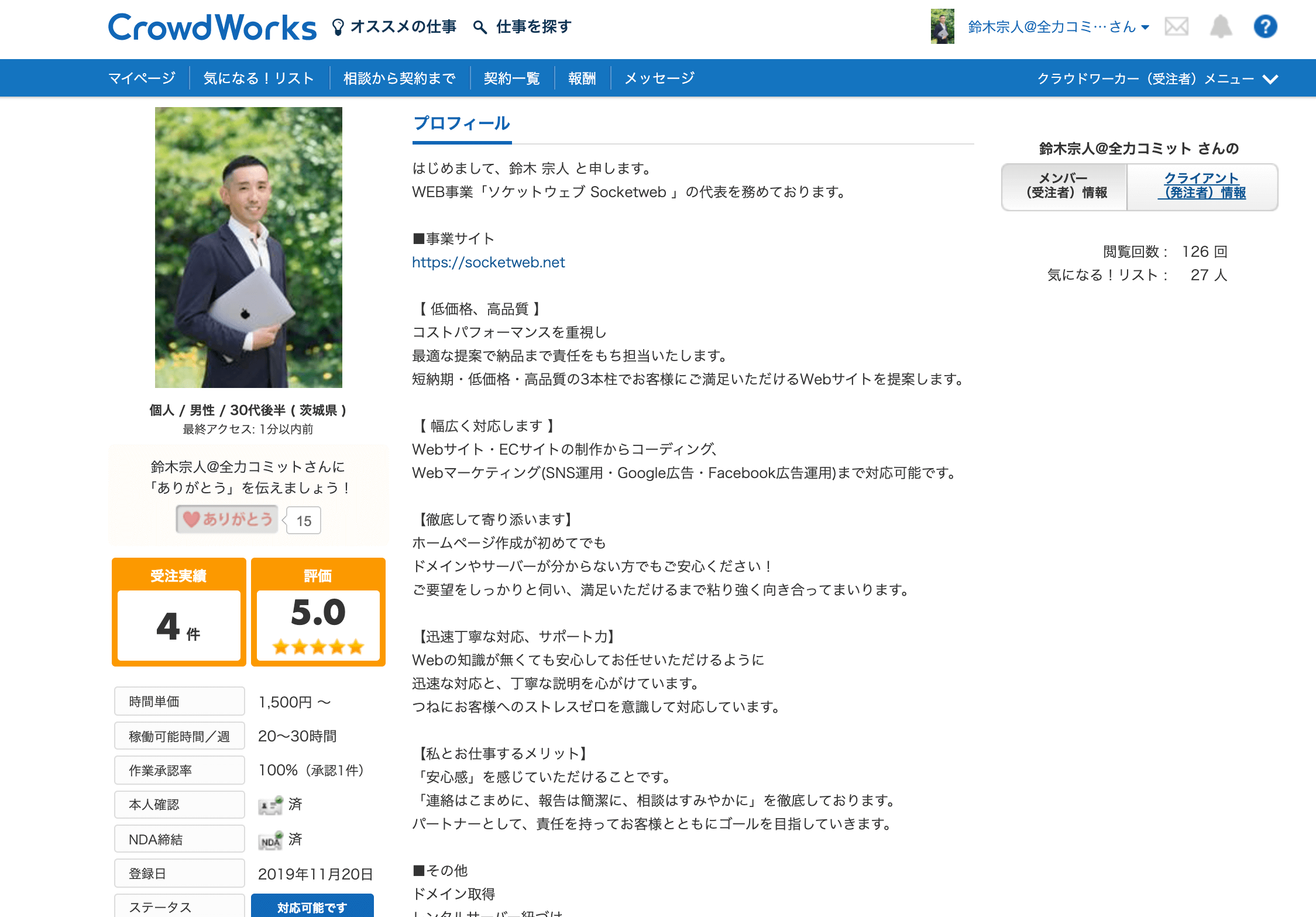
Task: Click the ステータス label
Action: click(180, 906)
